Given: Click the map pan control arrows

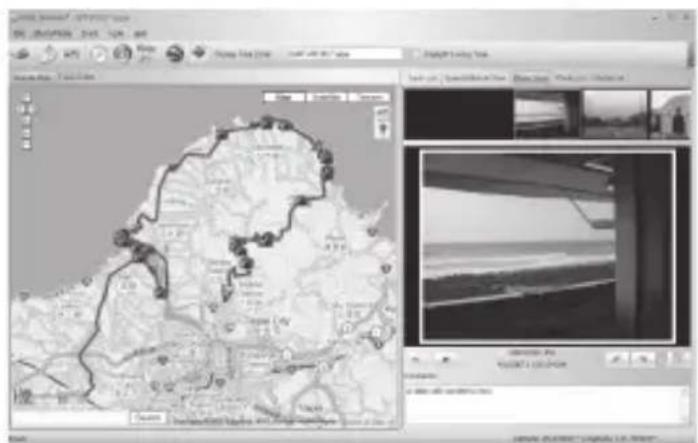Looking at the screenshot, I should pyautogui.click(x=27, y=109).
